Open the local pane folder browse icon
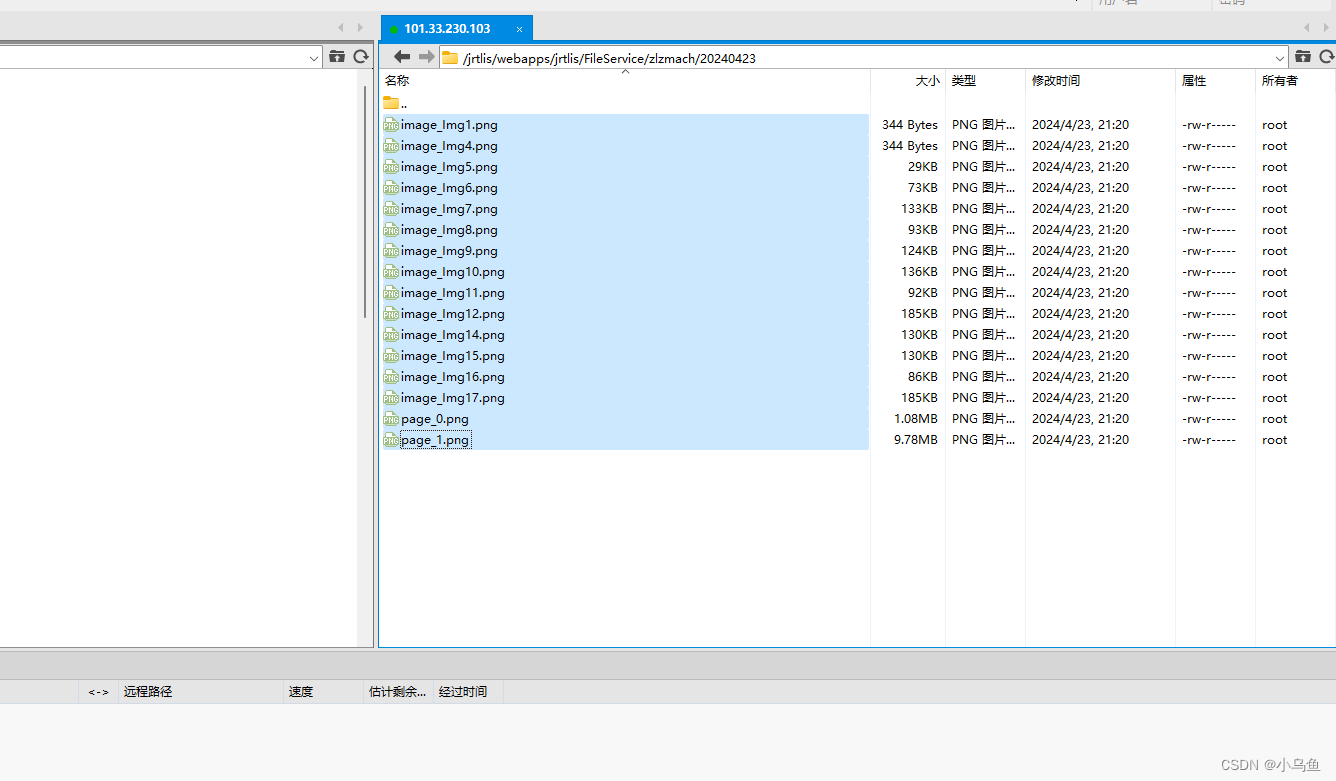Screen dimensions: 1336x781 pos(337,57)
